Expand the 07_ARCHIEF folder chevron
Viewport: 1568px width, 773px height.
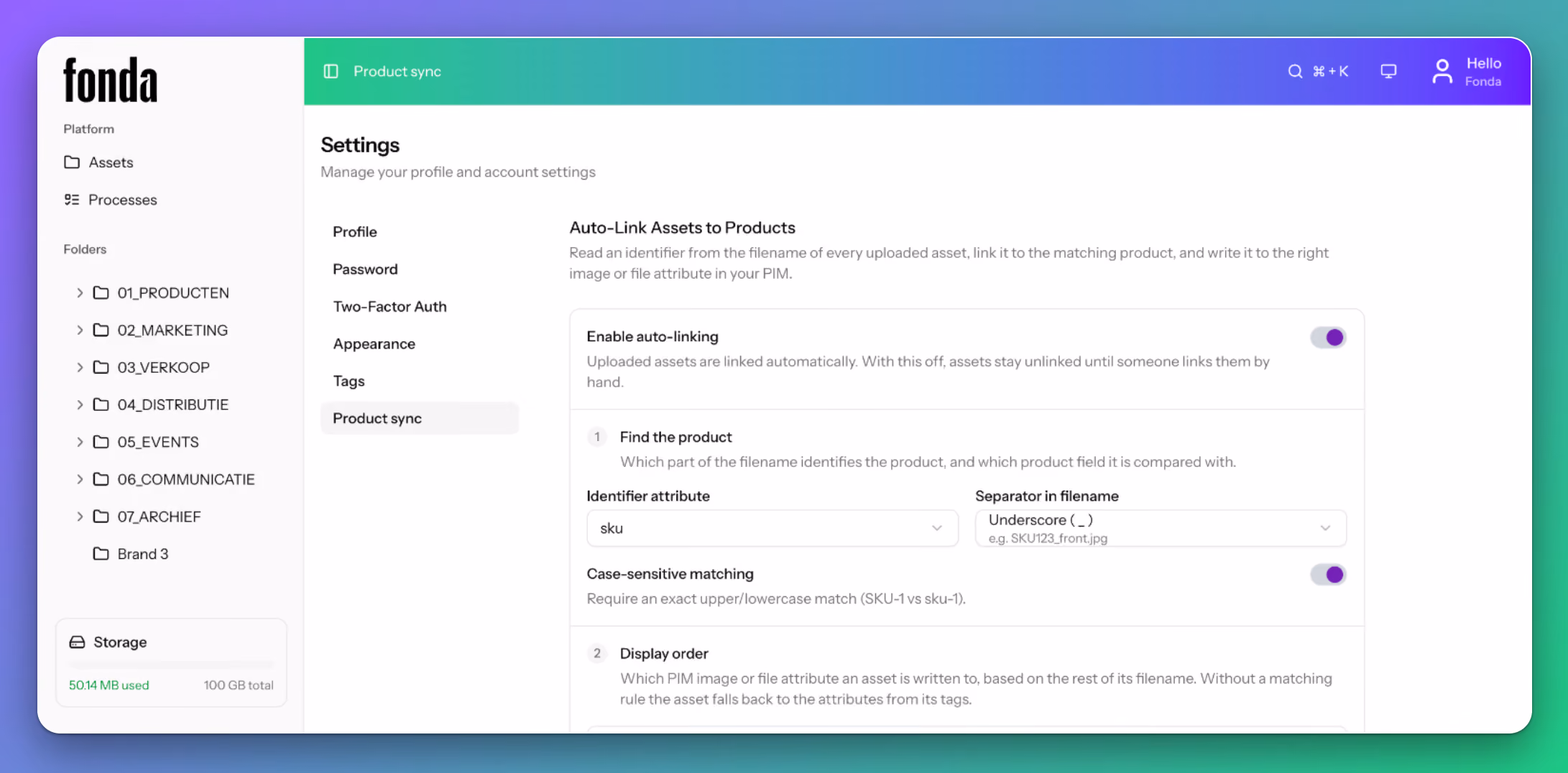click(x=80, y=517)
